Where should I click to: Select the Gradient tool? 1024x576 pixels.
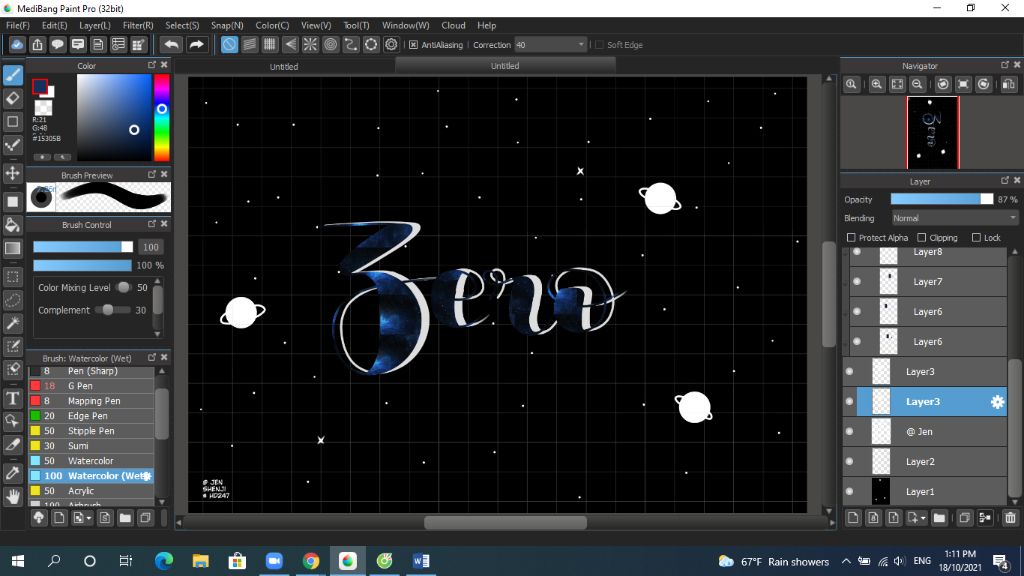click(13, 248)
